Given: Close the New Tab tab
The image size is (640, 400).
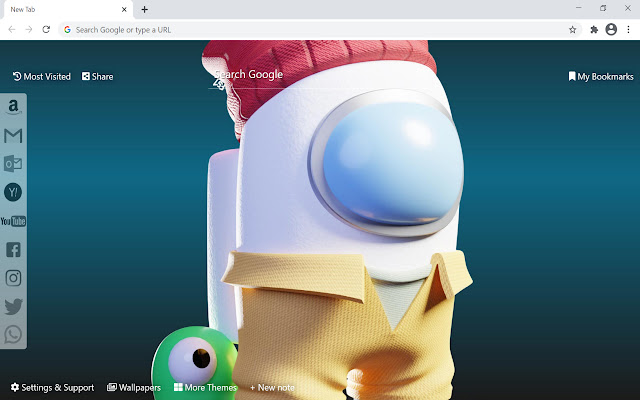Looking at the screenshot, I should tap(124, 9).
